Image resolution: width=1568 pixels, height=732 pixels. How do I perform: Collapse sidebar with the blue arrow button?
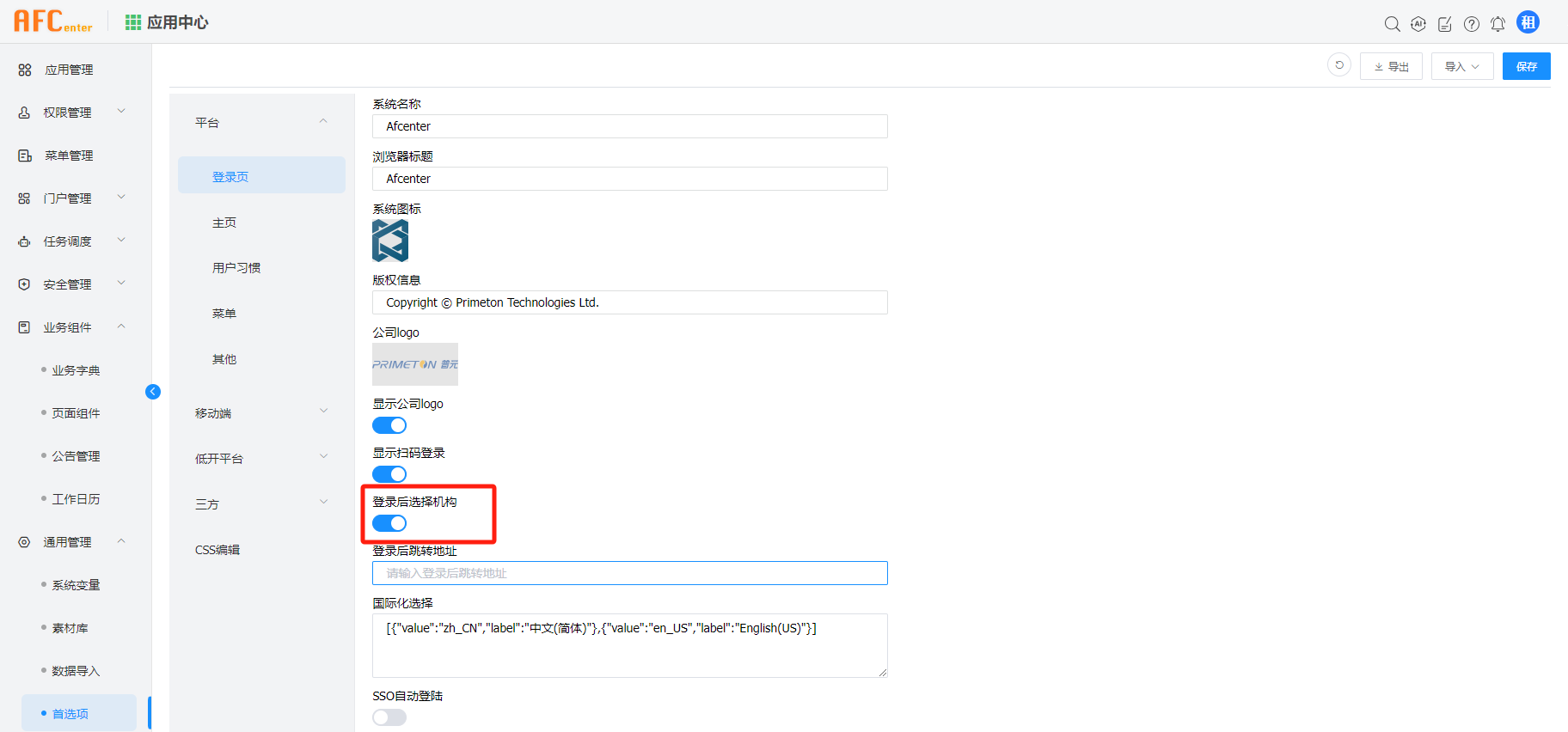click(153, 392)
